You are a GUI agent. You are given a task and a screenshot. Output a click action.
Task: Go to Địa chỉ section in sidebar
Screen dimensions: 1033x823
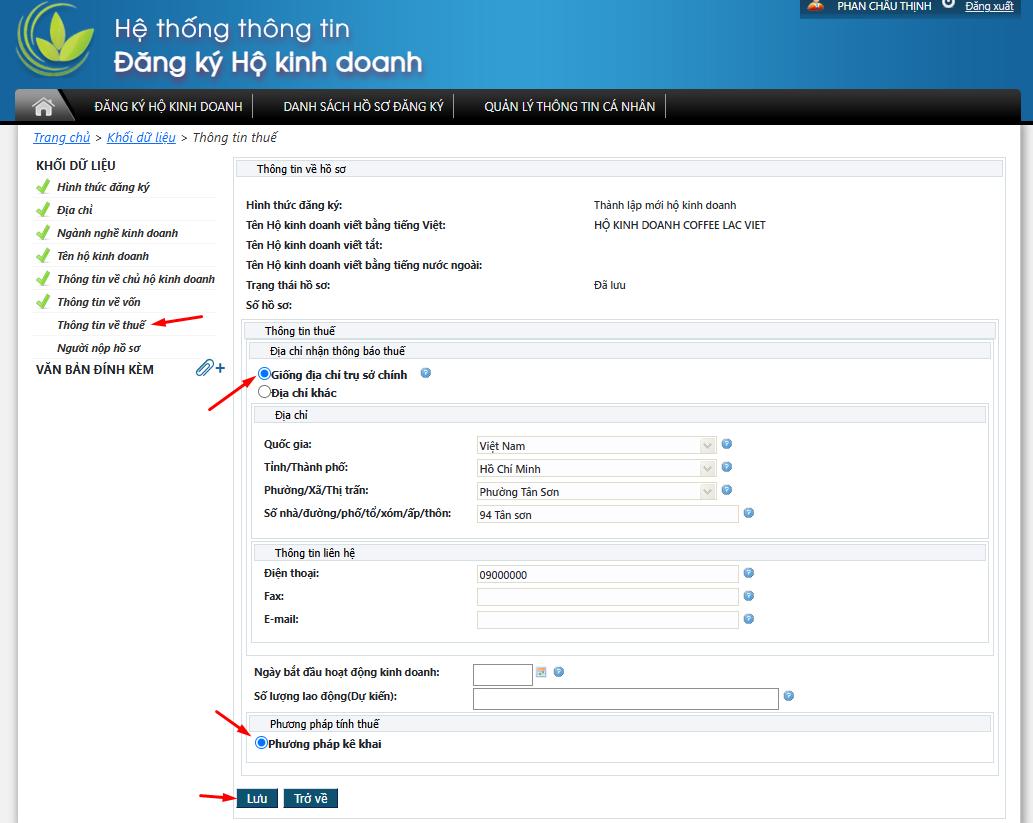pyautogui.click(x=74, y=210)
